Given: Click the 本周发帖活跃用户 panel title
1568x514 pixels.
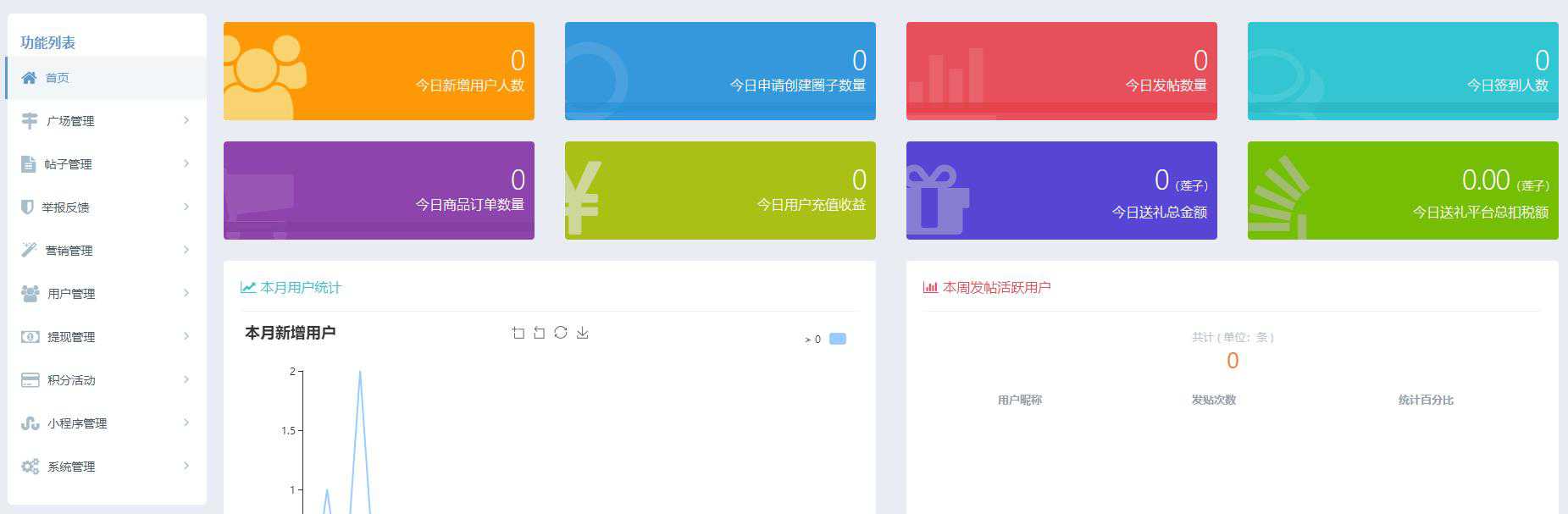Looking at the screenshot, I should tap(997, 288).
